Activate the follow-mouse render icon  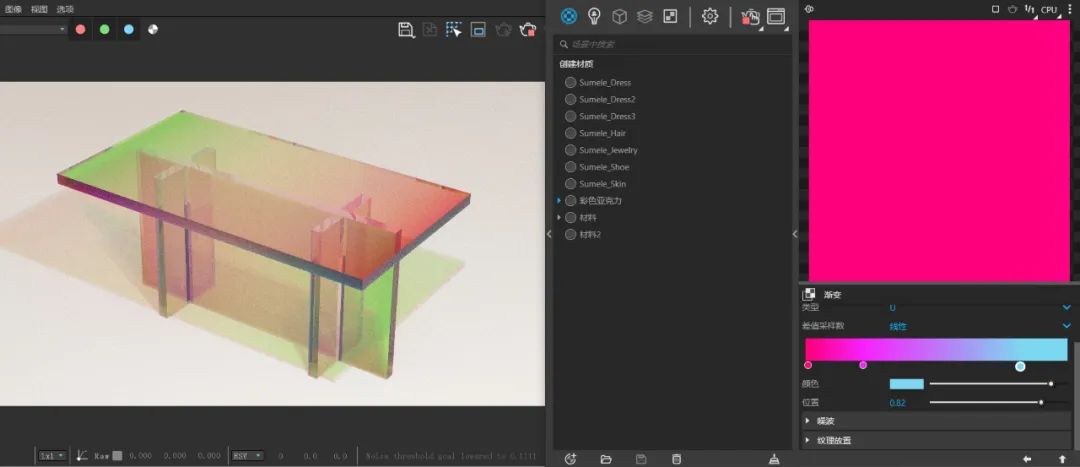point(453,30)
